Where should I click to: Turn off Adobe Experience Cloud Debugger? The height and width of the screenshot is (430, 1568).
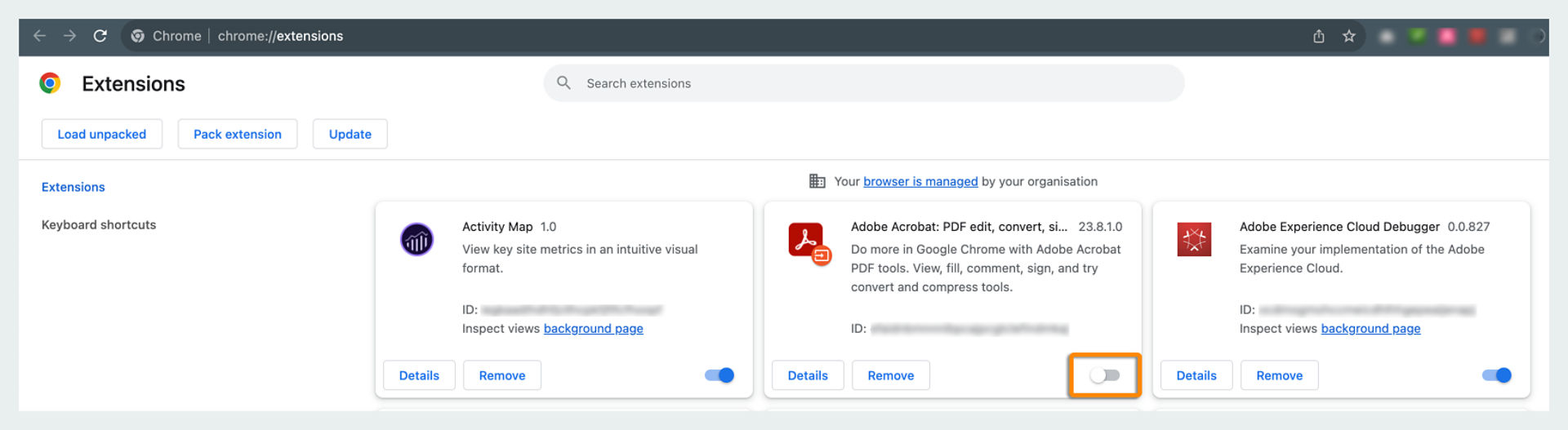point(1497,375)
